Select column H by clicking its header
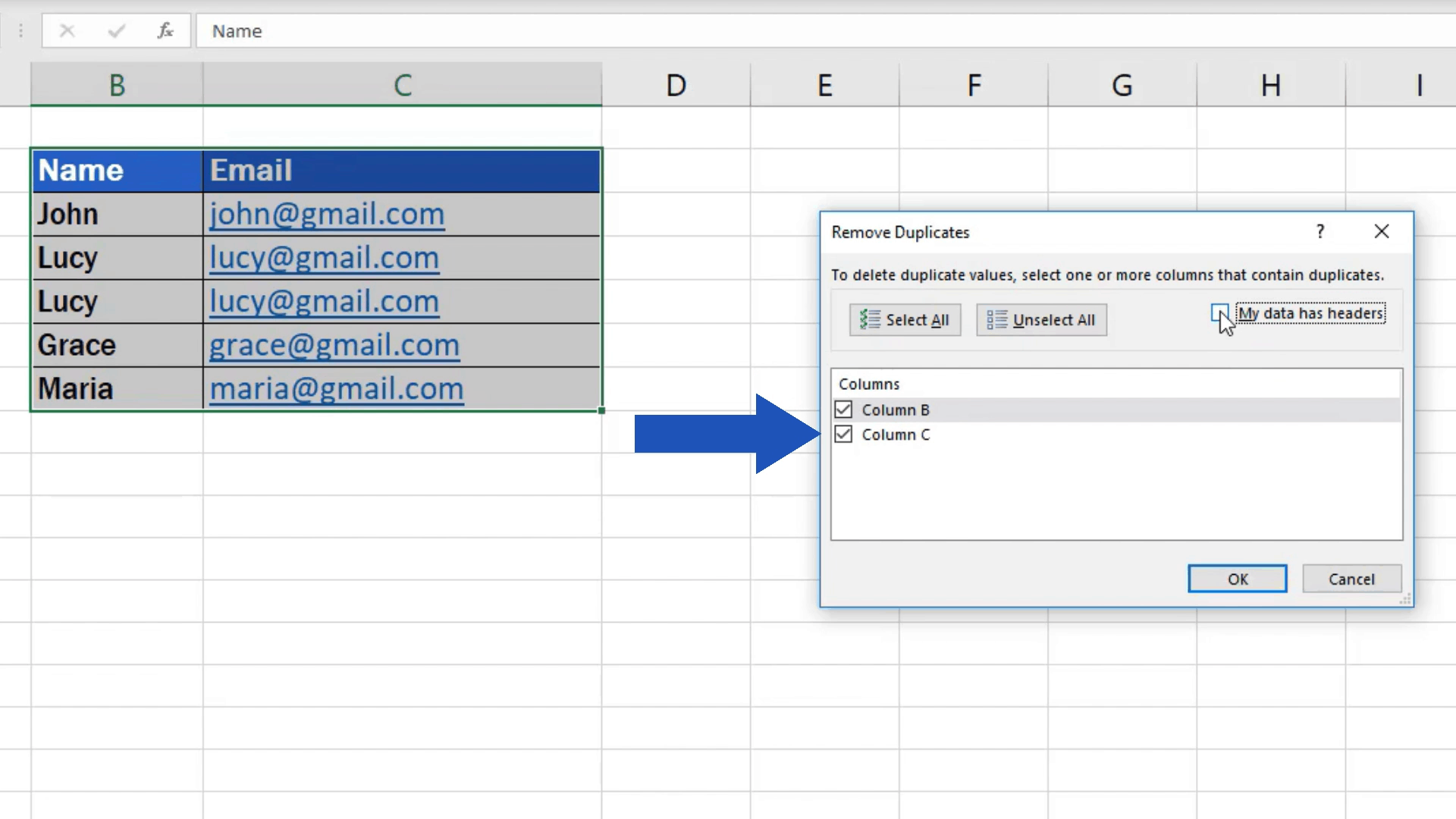The image size is (1456, 819). point(1270,84)
